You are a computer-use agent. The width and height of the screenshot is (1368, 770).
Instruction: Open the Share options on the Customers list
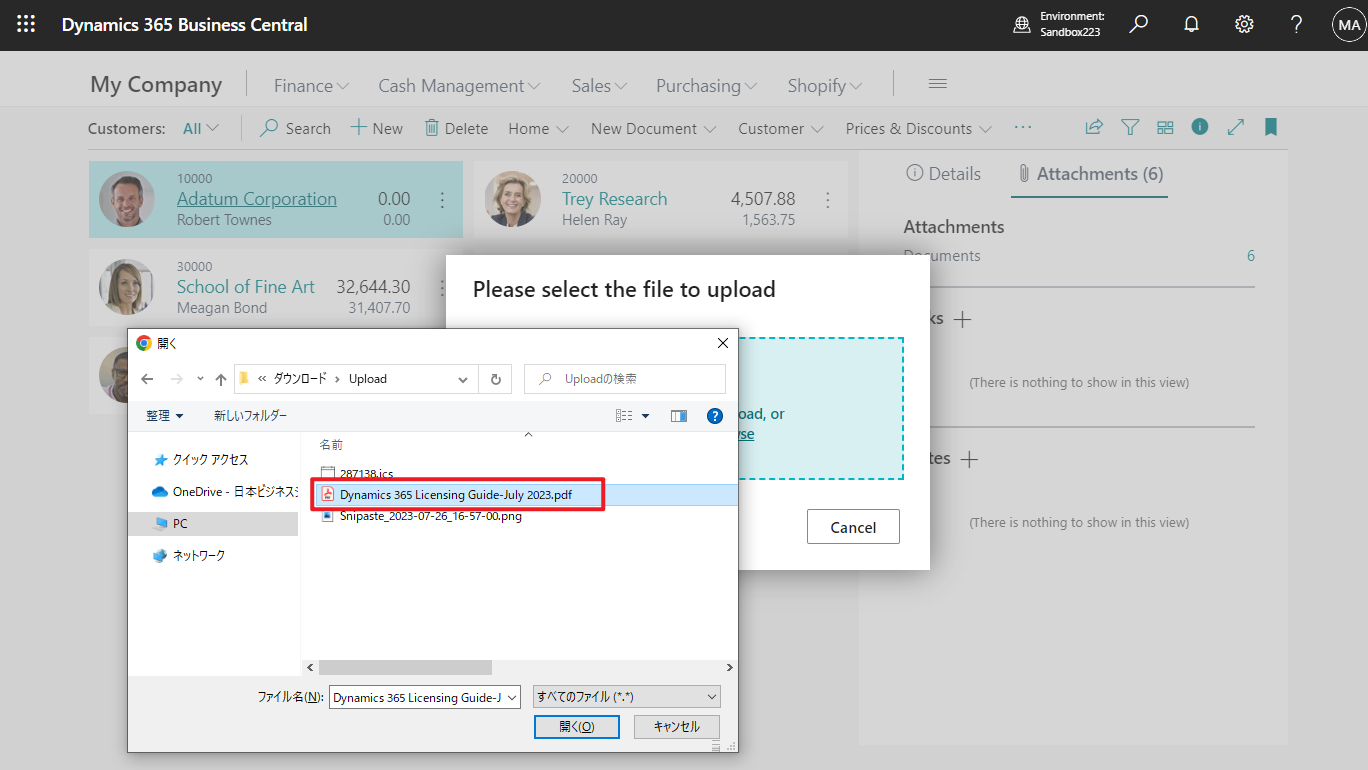tap(1093, 127)
